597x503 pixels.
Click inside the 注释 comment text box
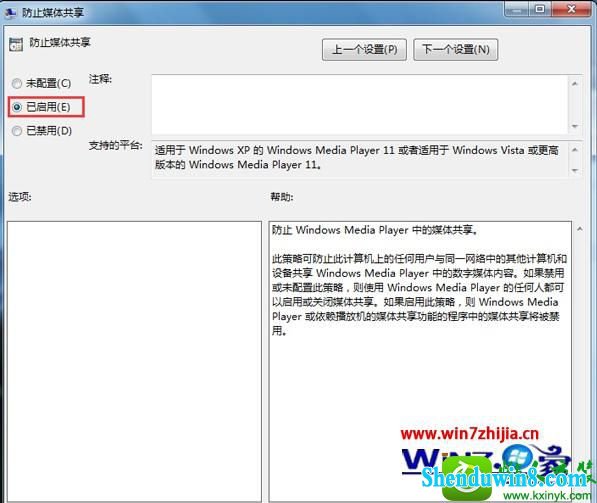360,104
